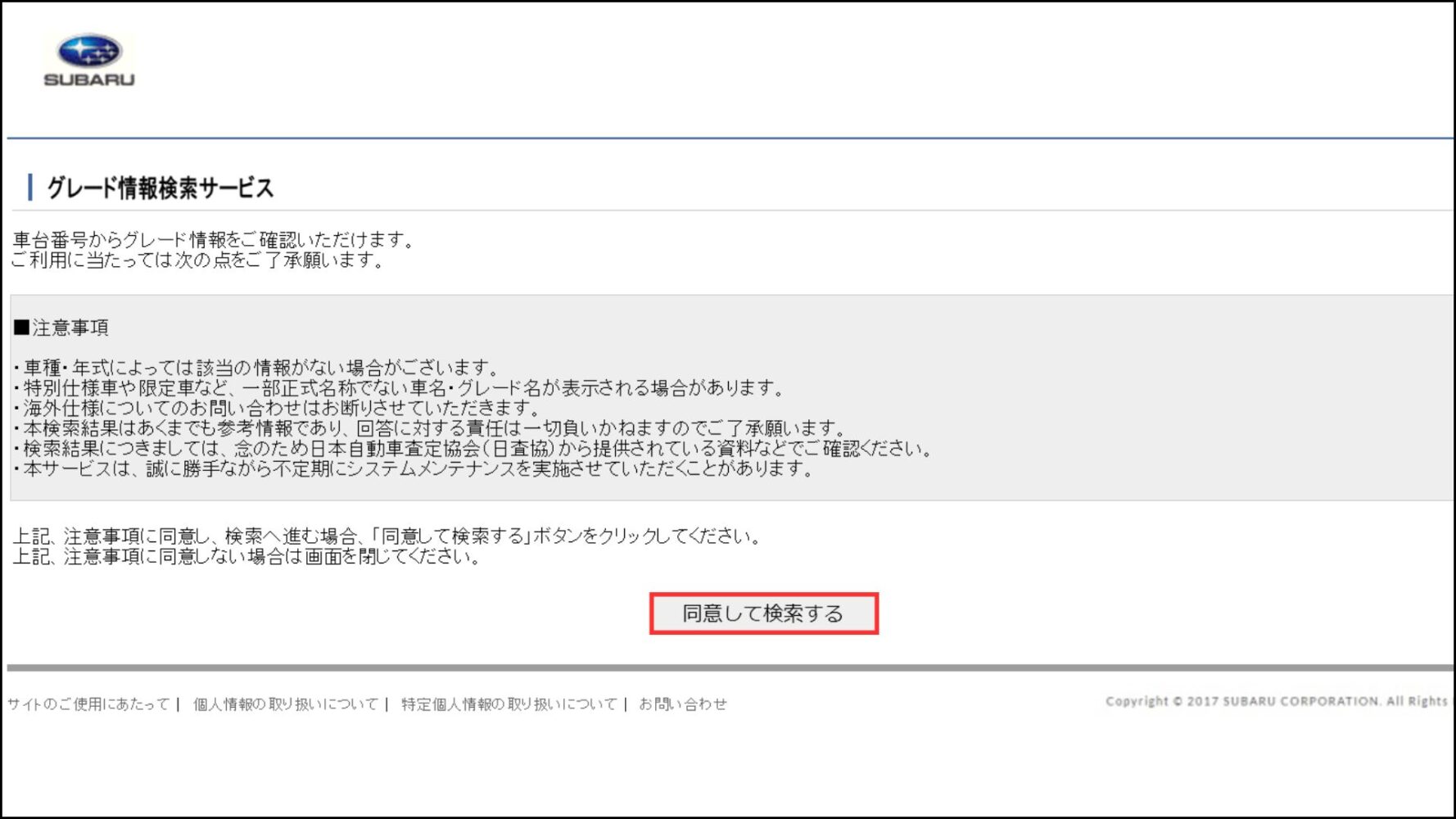The width and height of the screenshot is (1456, 819).
Task: Click the Copyright 2017 SUBARU CORPORATION text
Action: pos(1276,701)
